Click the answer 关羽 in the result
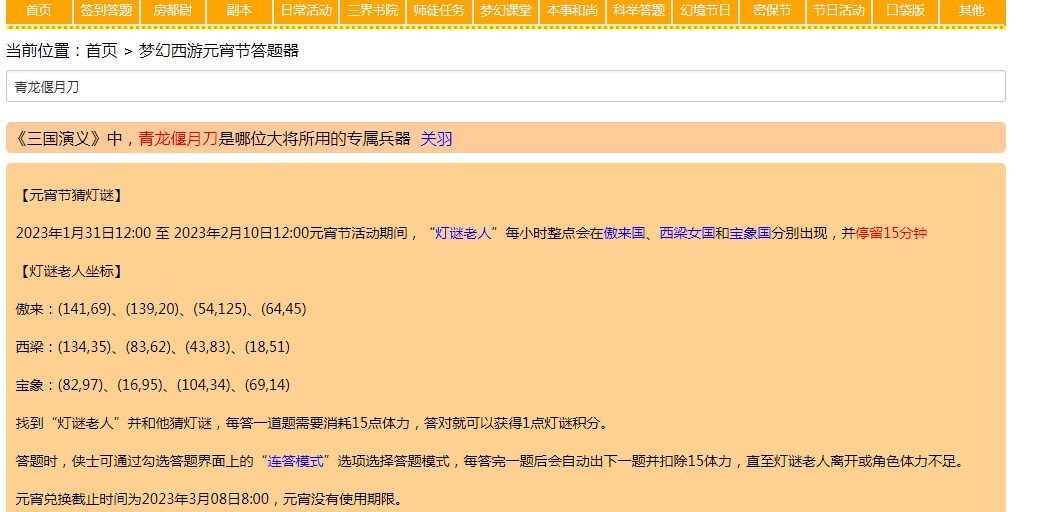Screen dimensions: 1045x512 point(437,139)
